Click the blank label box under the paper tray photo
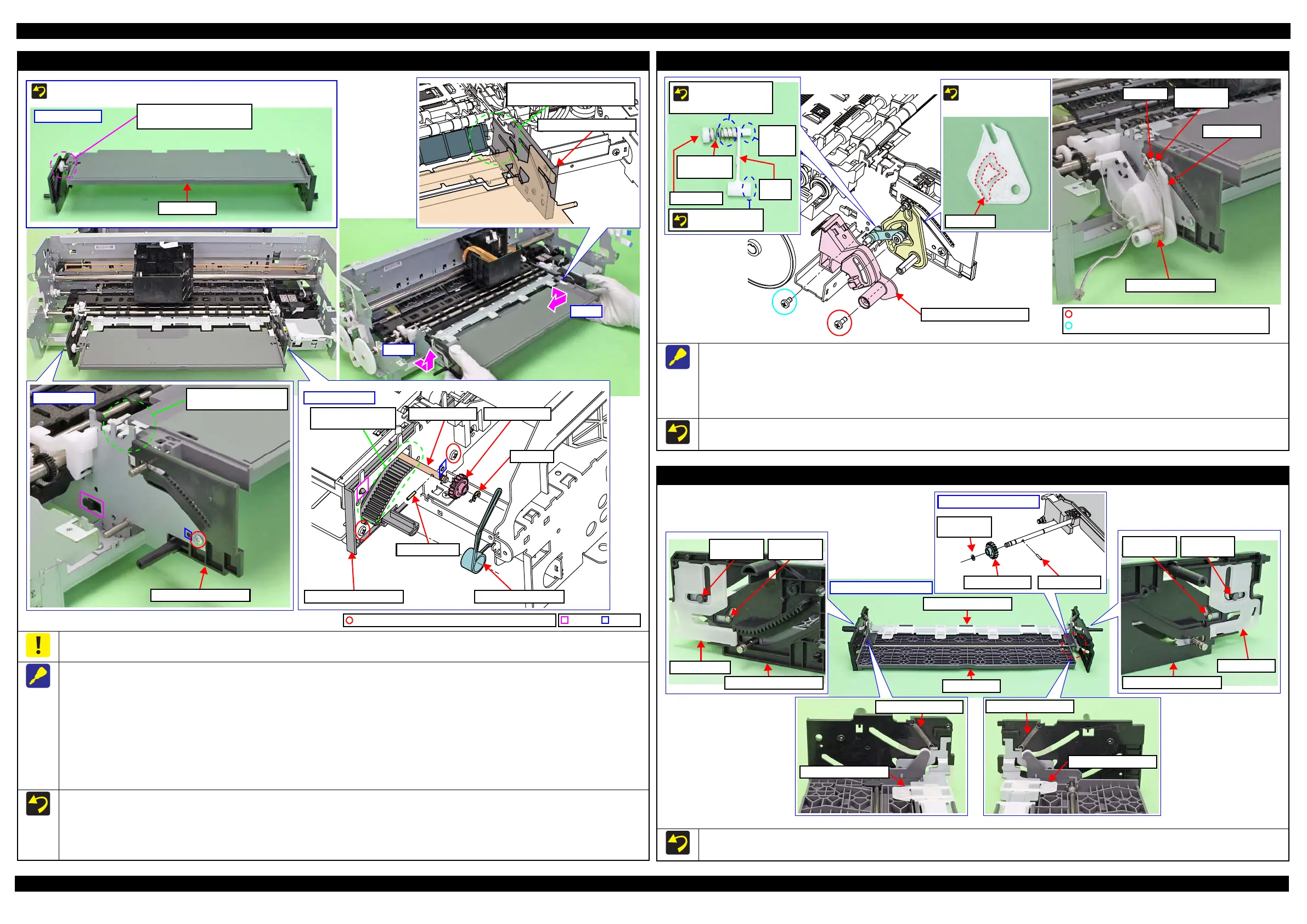Viewport: 1307px width, 924px height. [x=187, y=208]
